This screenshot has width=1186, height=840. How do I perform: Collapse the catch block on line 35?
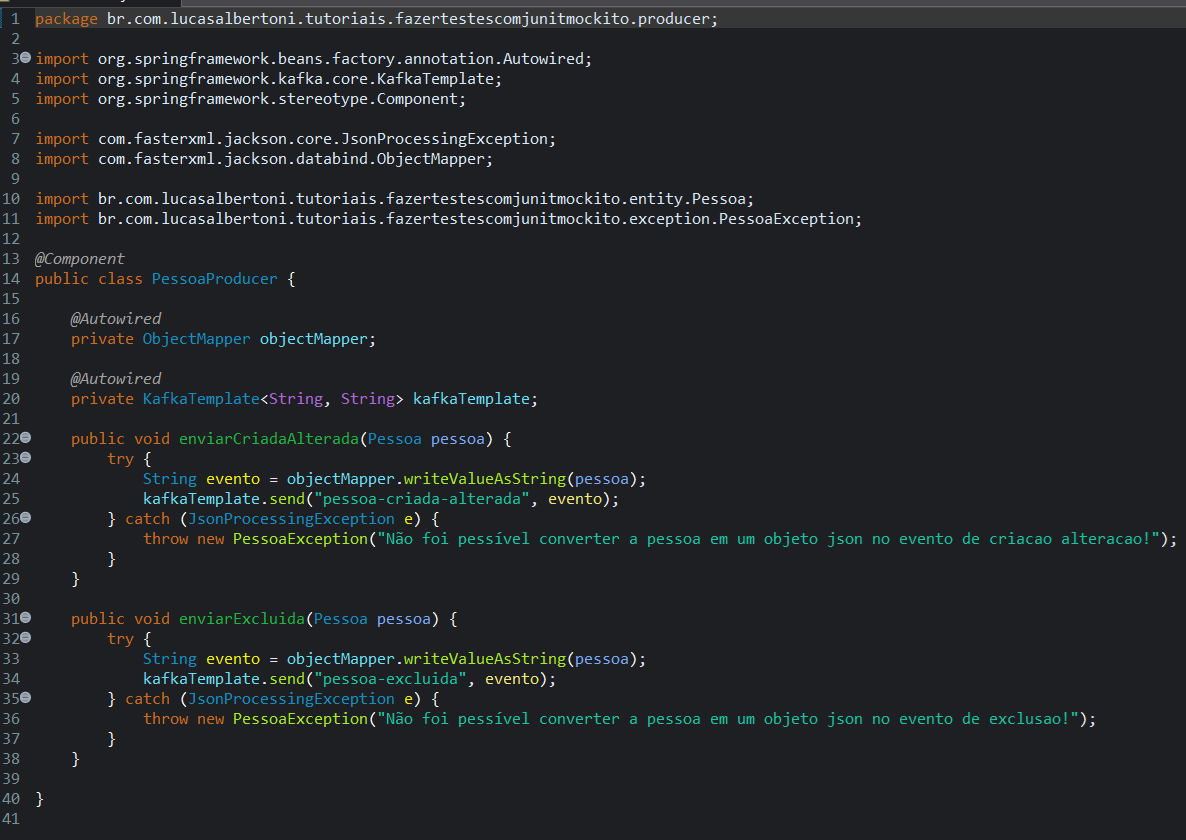click(x=25, y=698)
